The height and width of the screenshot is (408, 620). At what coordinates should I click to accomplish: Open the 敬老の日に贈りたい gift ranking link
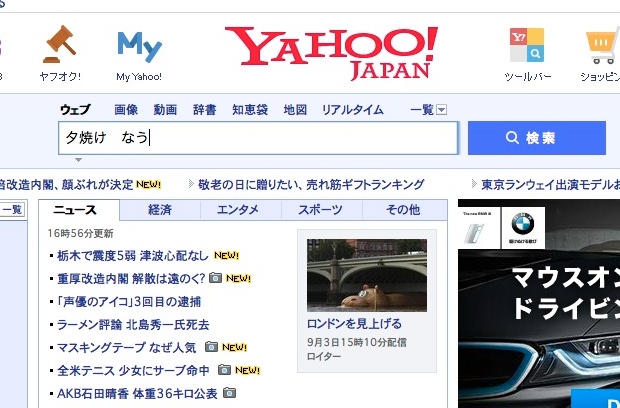tap(311, 184)
